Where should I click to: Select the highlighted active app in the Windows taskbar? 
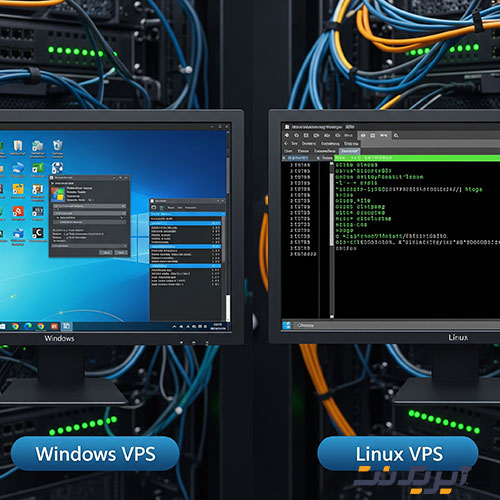coord(66,326)
